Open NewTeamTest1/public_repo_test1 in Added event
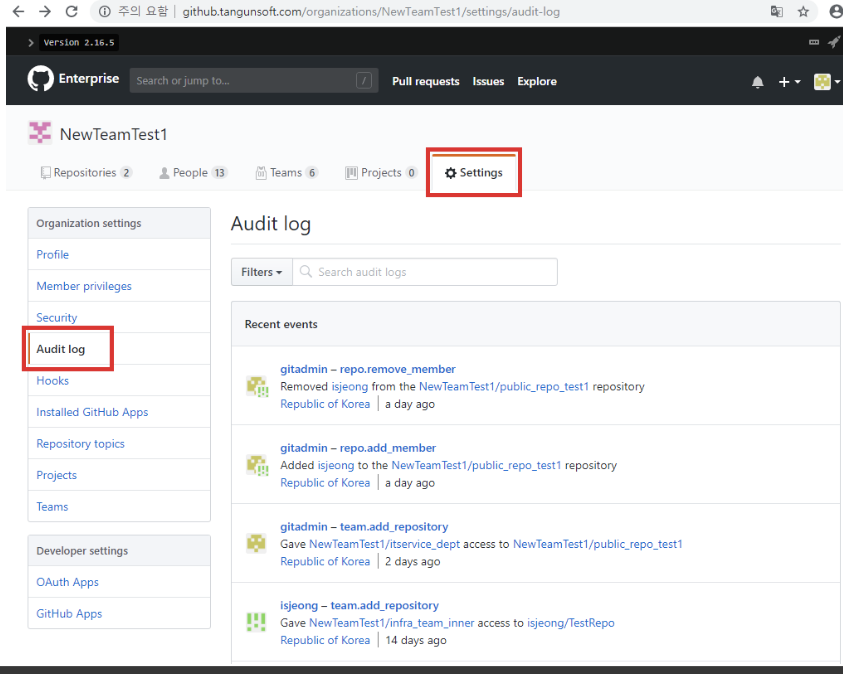843x674 pixels. pos(476,465)
